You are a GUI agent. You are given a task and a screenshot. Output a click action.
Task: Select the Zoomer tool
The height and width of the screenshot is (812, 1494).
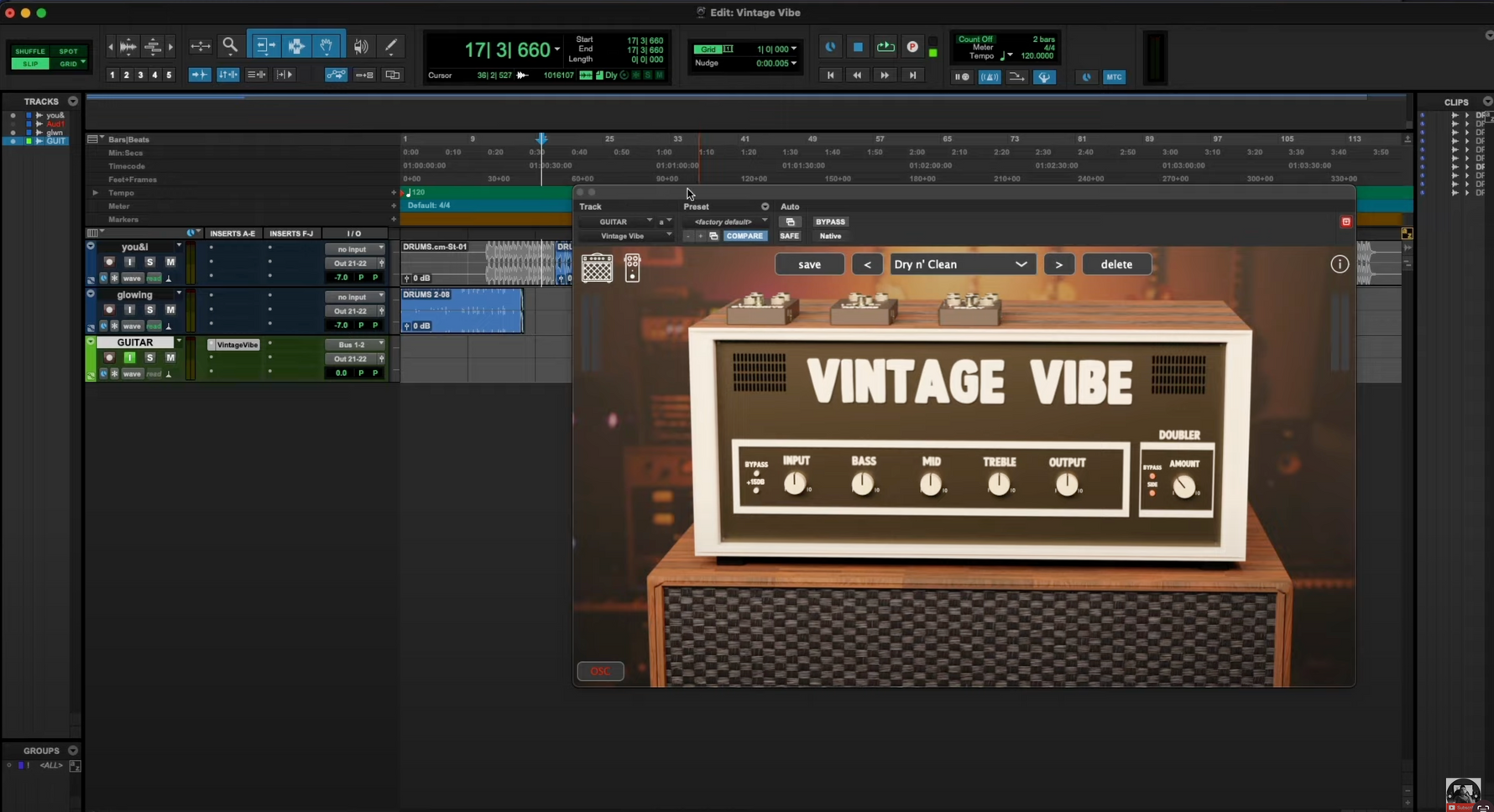231,46
